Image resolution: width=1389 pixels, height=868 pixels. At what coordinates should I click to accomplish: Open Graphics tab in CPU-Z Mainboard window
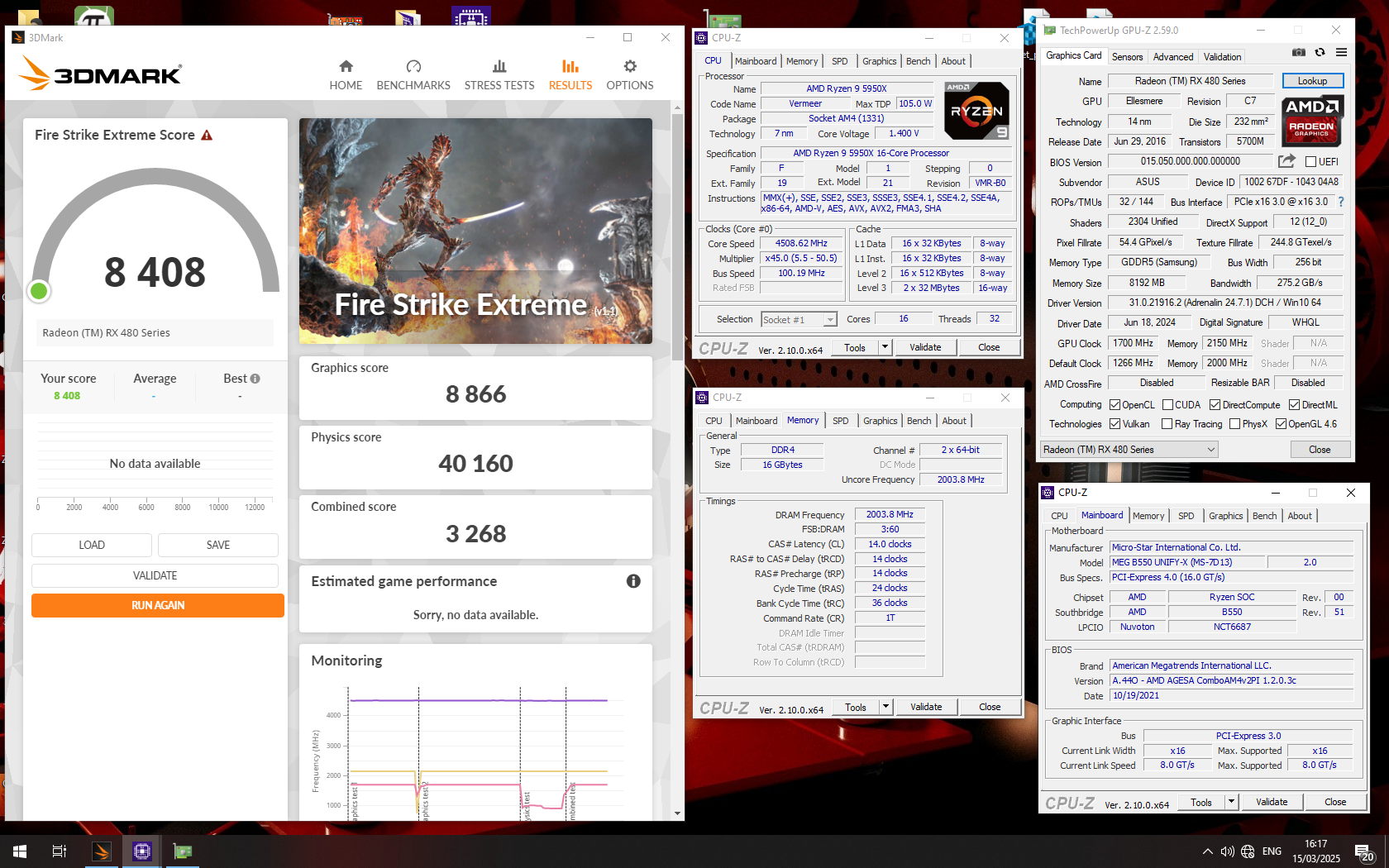tap(1225, 516)
